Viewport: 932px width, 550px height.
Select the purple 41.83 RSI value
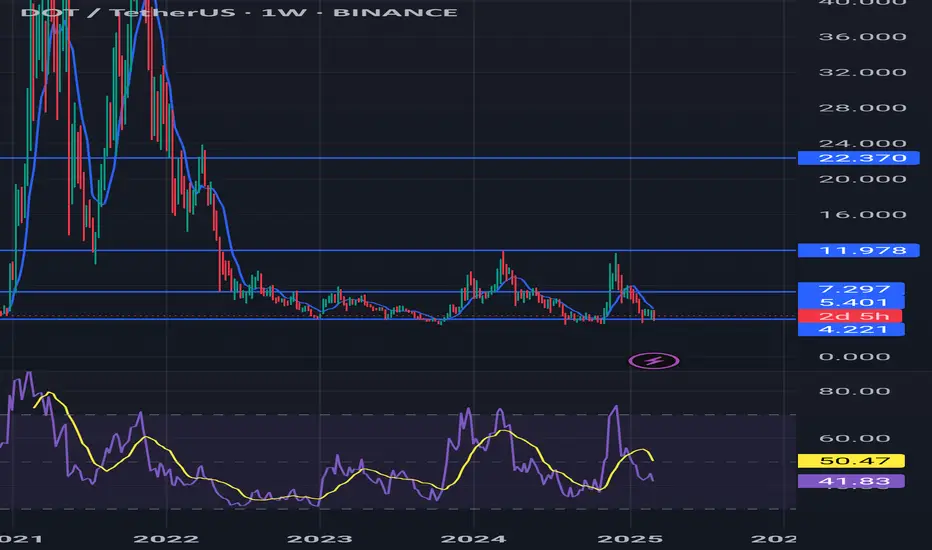click(851, 481)
